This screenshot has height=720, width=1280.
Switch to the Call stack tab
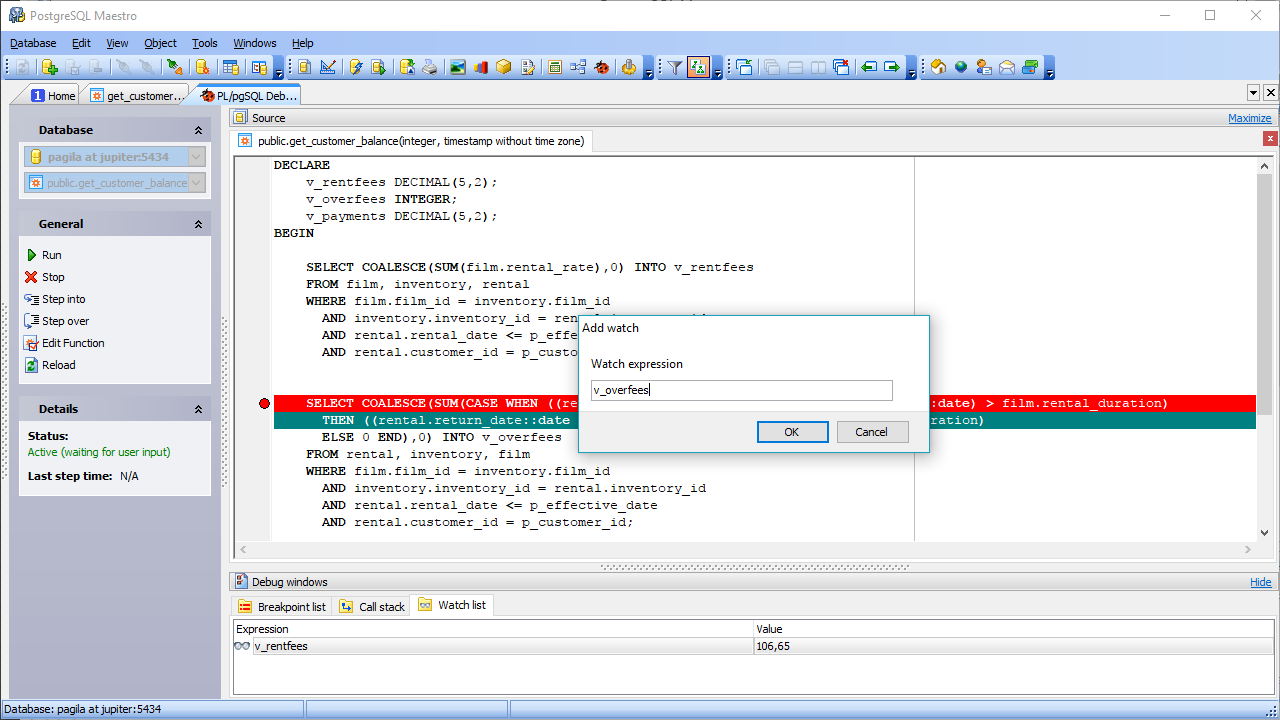pos(372,606)
